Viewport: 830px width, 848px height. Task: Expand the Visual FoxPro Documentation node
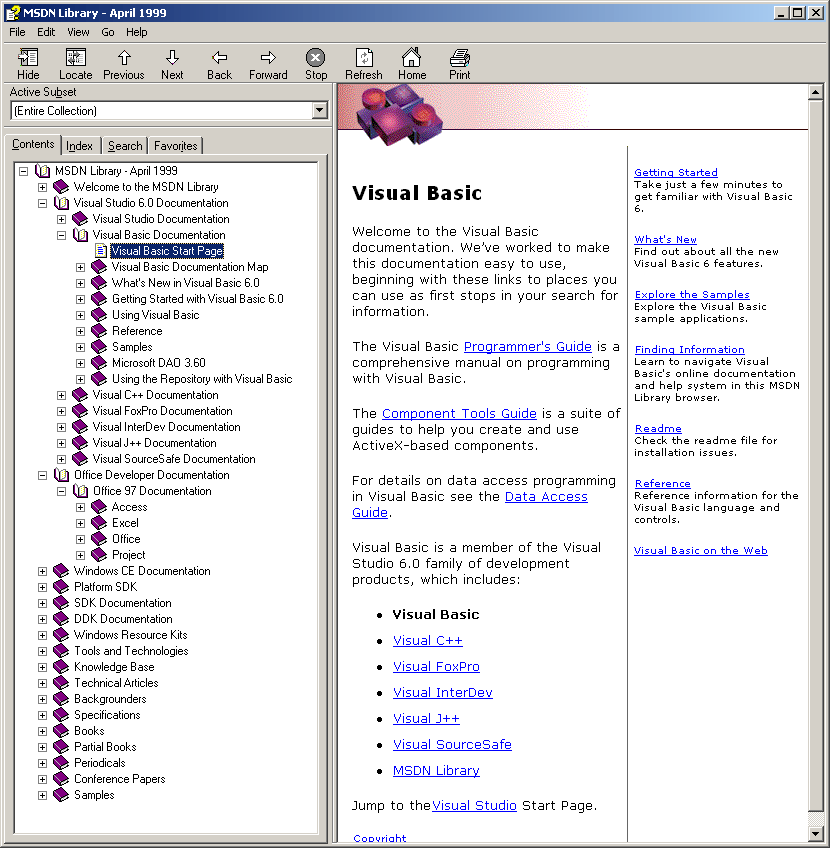pos(62,411)
